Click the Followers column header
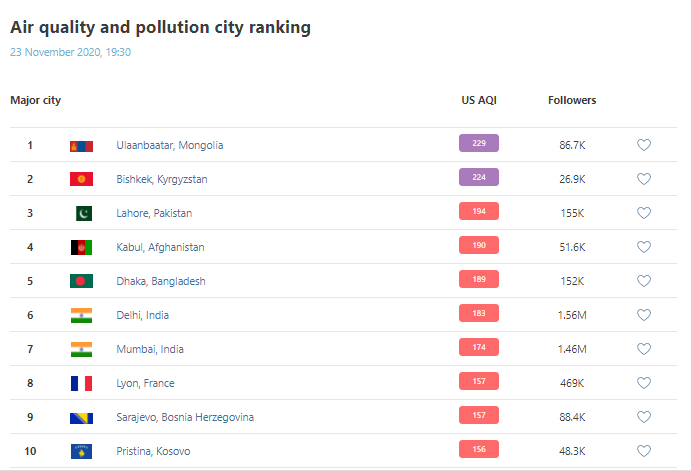 pos(572,100)
